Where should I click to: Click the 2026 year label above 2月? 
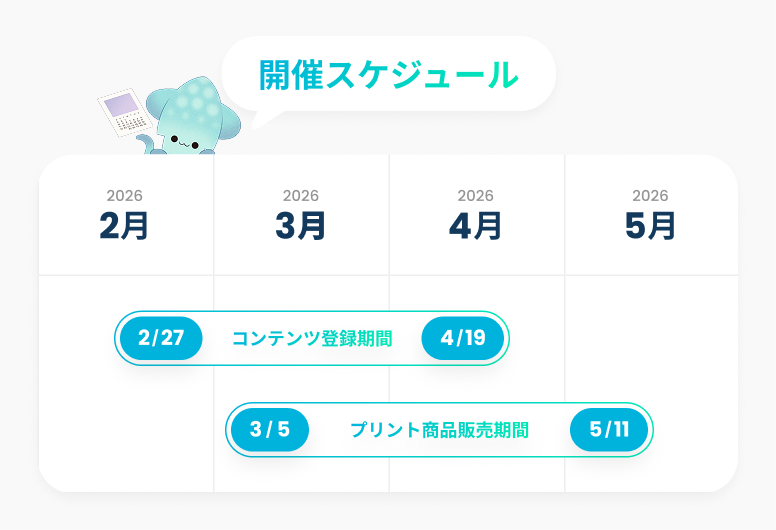(125, 196)
